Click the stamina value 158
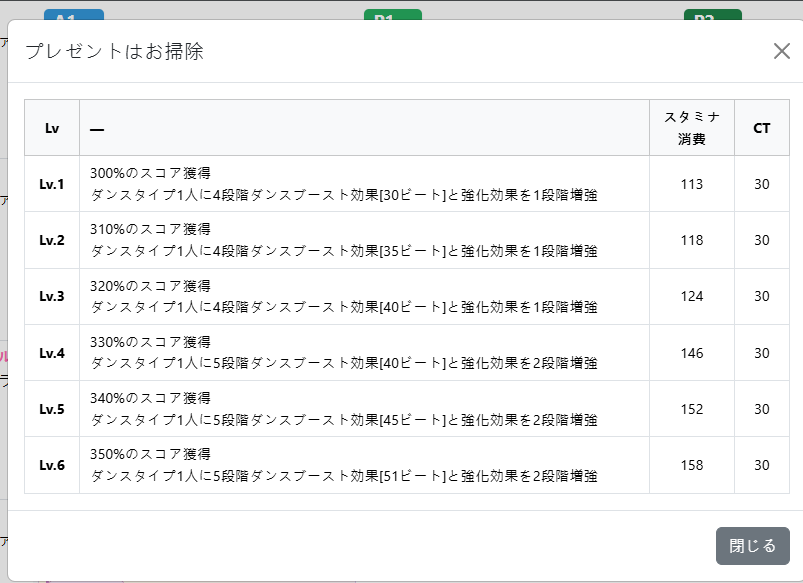 pos(692,465)
